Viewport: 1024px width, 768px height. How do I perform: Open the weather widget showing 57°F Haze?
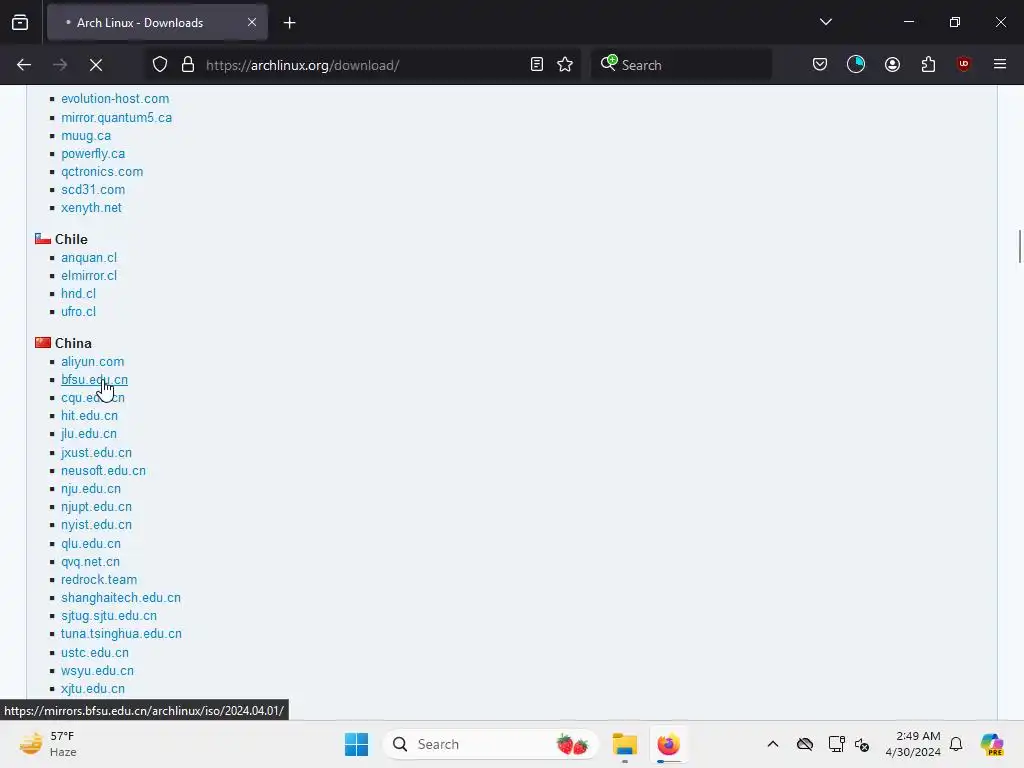[x=48, y=744]
